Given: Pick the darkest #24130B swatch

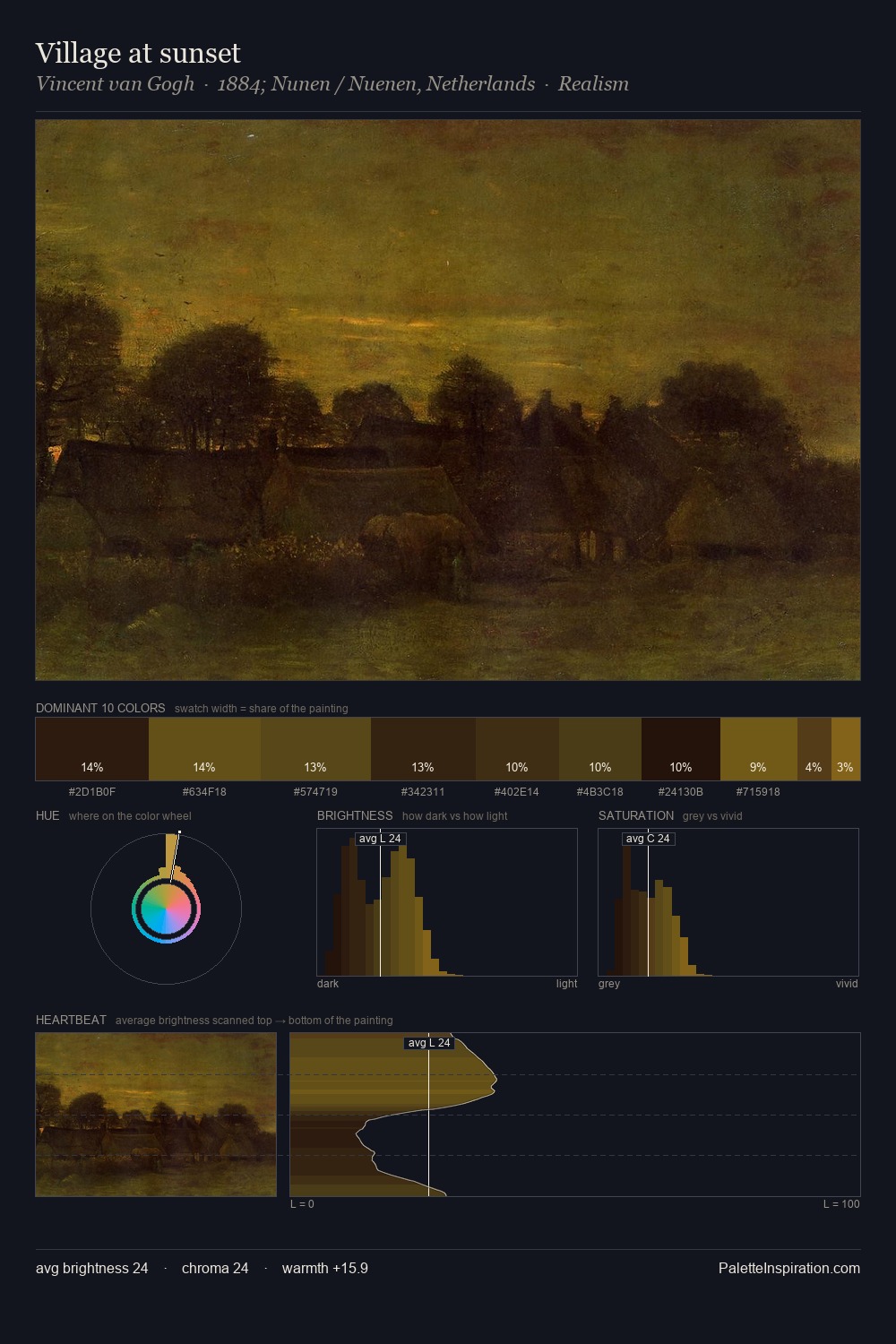Looking at the screenshot, I should (x=681, y=749).
